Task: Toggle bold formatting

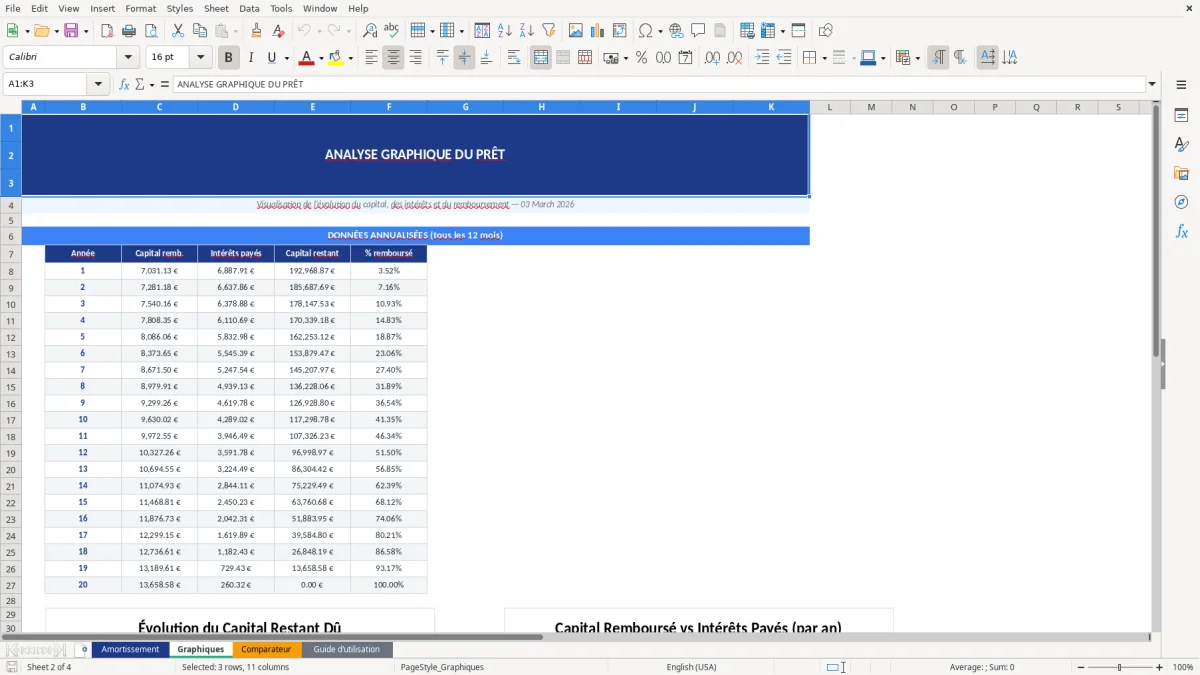Action: click(228, 57)
